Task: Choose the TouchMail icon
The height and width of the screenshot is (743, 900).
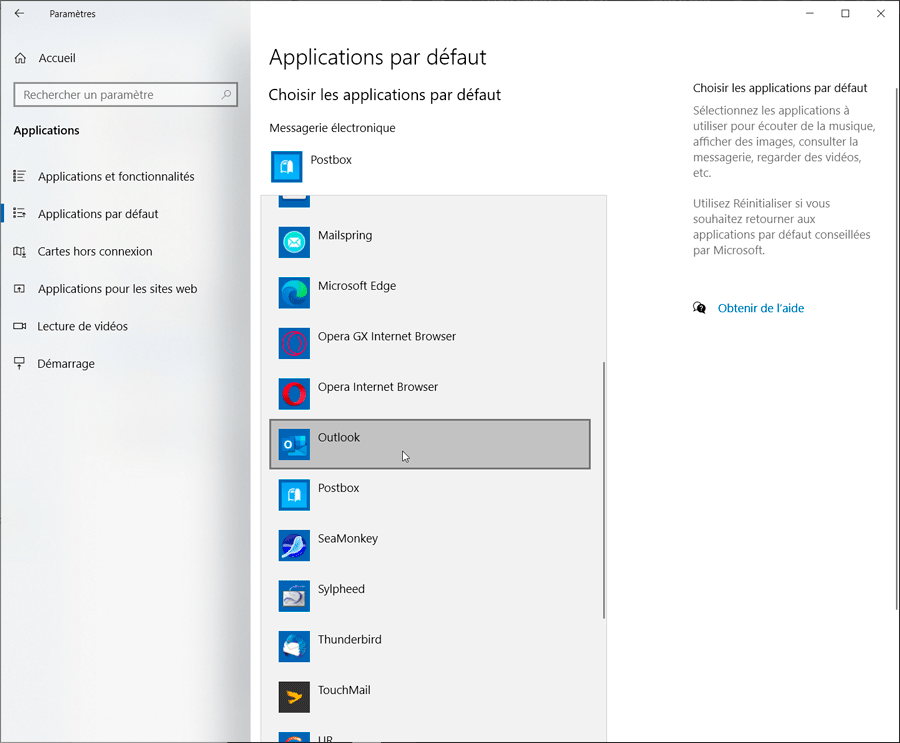Action: (294, 697)
